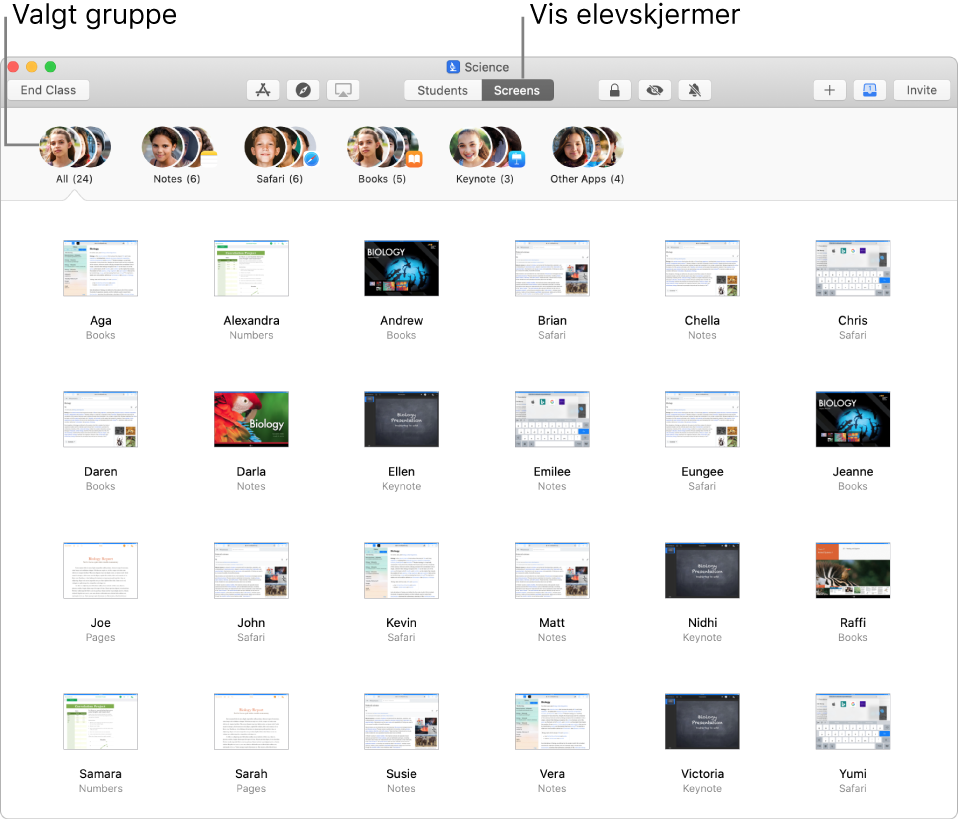
Task: Click the Invite button
Action: point(921,90)
